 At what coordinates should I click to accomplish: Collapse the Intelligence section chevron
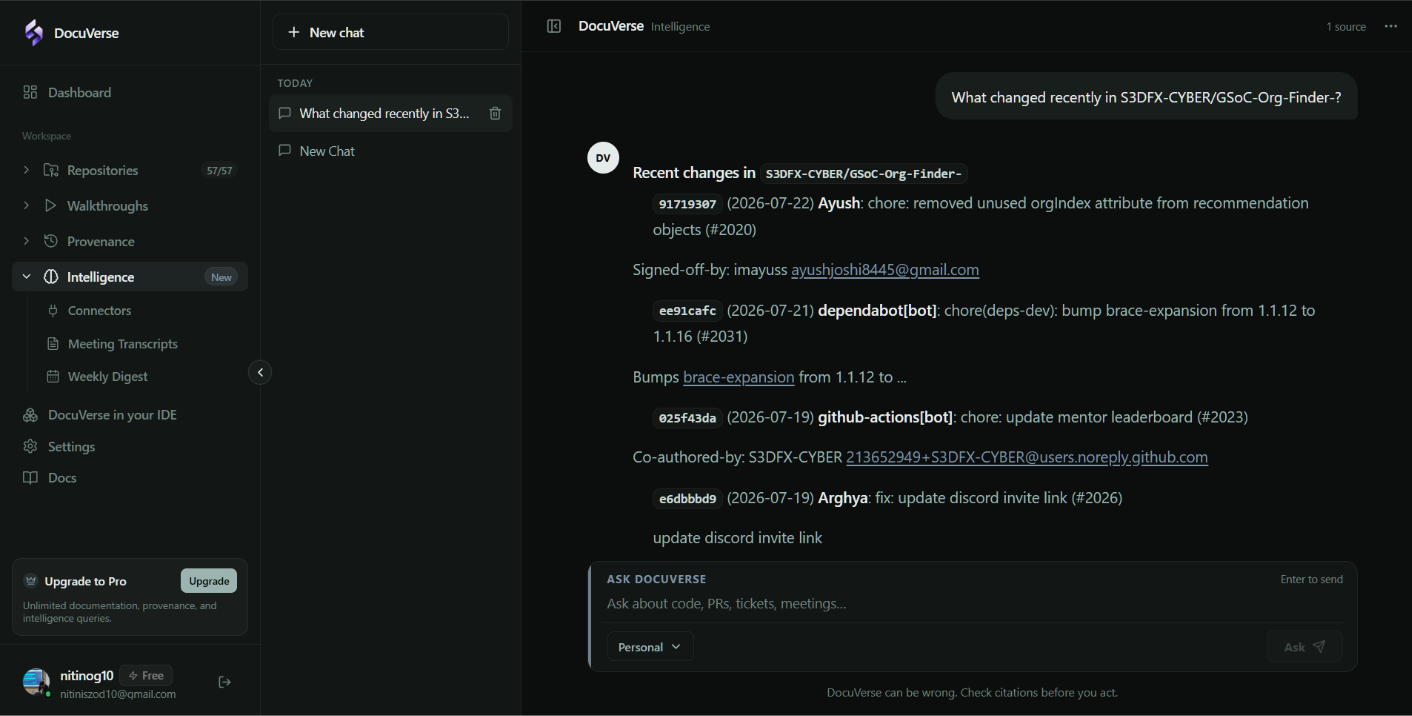pos(26,277)
